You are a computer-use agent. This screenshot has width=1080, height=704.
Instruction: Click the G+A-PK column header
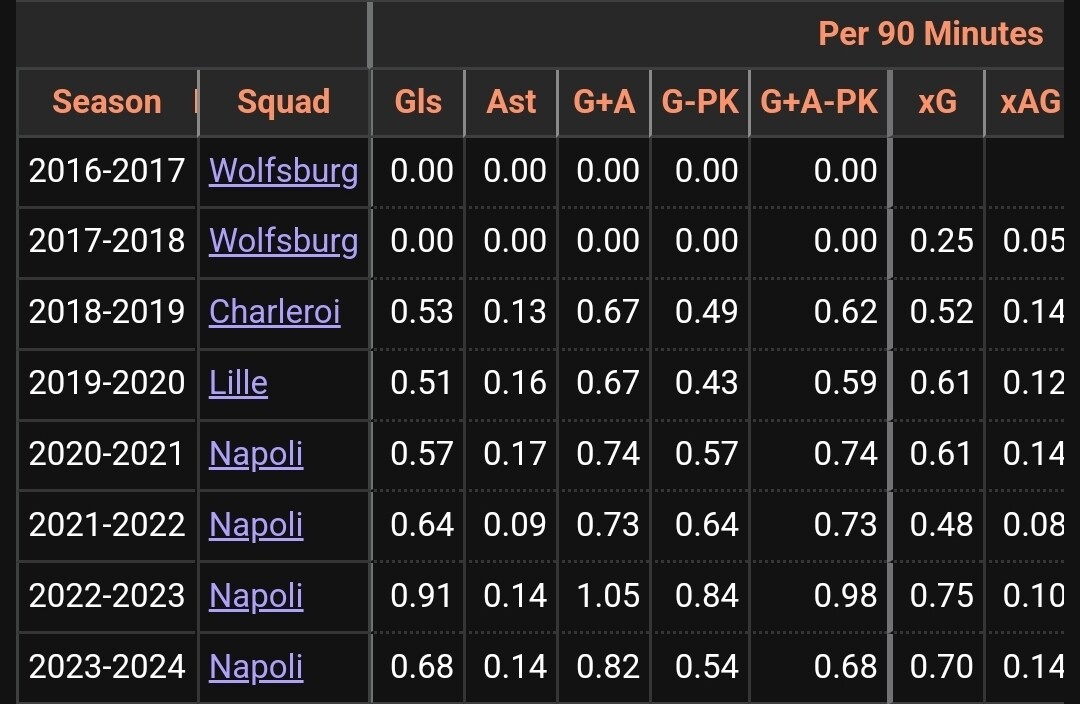[x=819, y=102]
